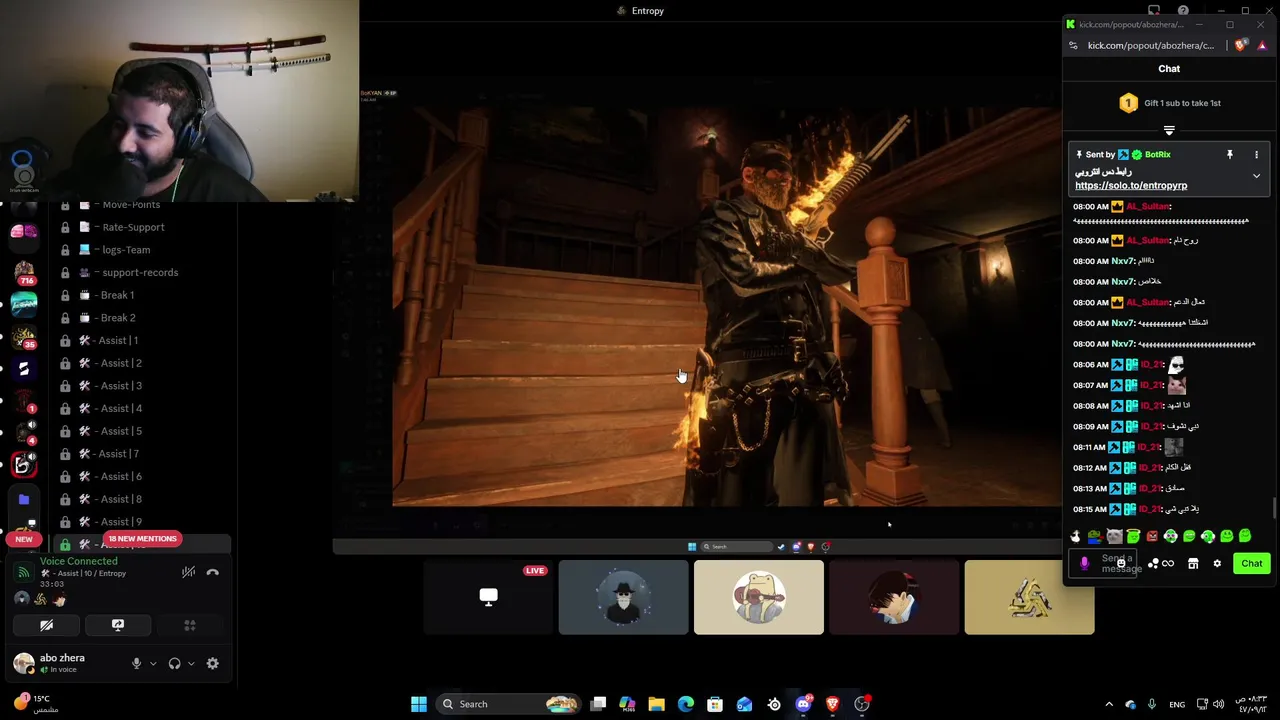Click the 18 NEW MENTIONS pill

(x=142, y=538)
